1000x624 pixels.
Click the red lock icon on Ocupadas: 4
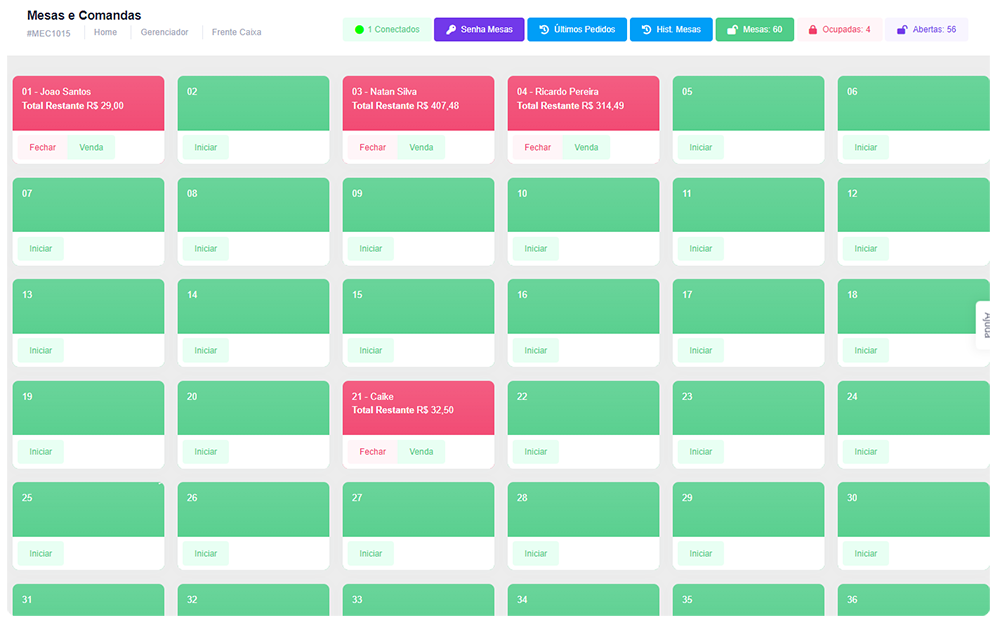[813, 30]
